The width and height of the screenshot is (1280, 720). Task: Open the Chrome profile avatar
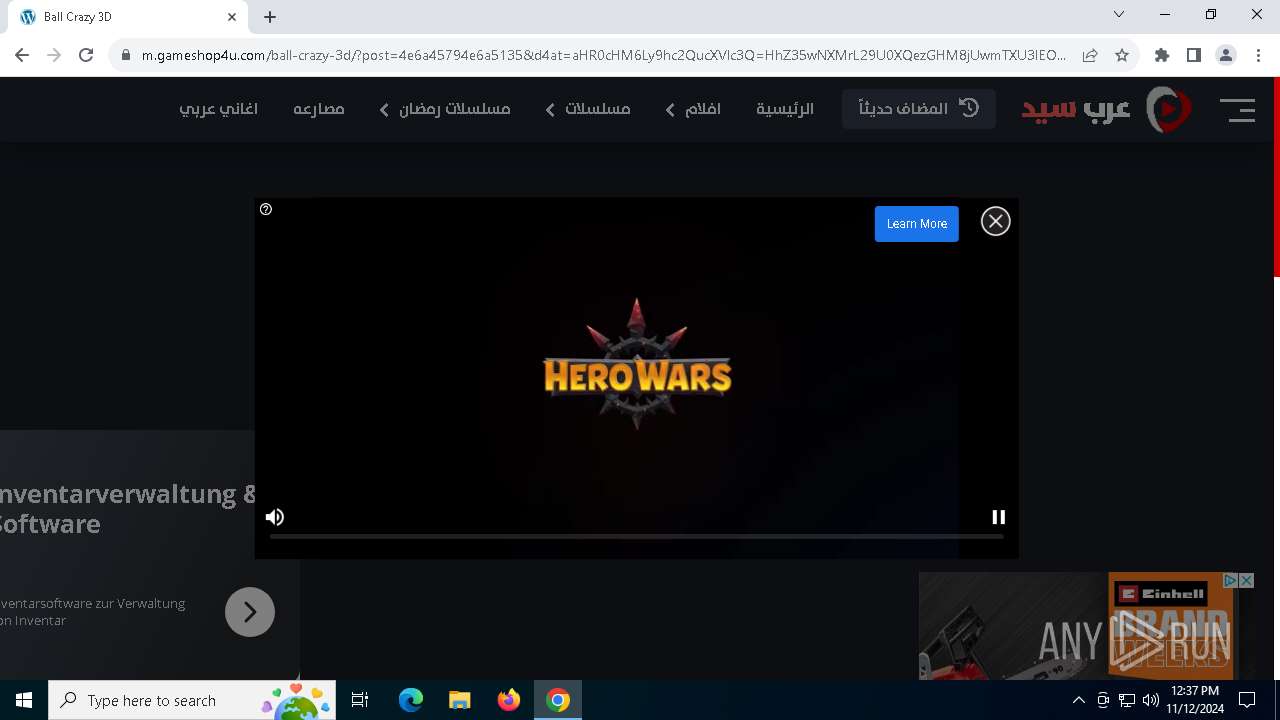point(1225,56)
